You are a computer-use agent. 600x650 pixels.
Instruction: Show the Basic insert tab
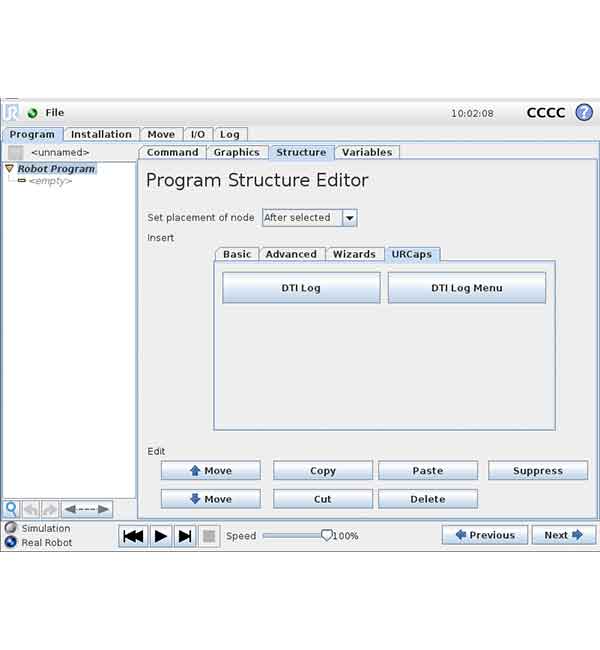pyautogui.click(x=237, y=254)
